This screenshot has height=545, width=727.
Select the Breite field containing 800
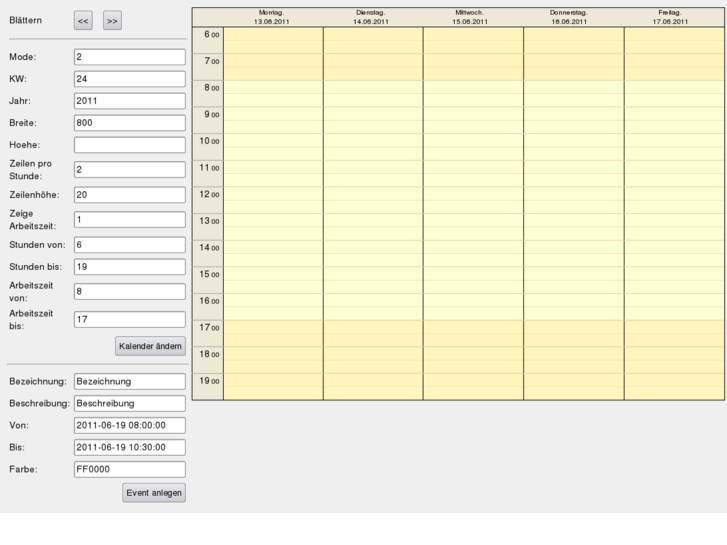pos(130,123)
